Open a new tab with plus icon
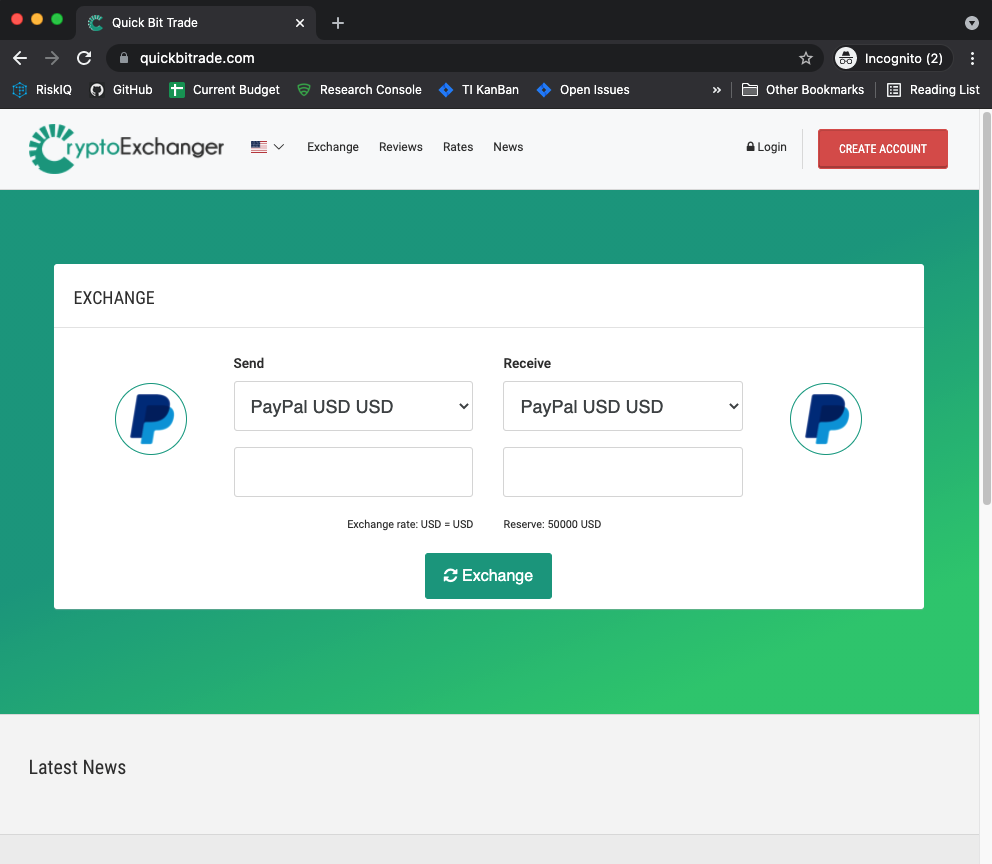Image resolution: width=992 pixels, height=864 pixels. tap(338, 23)
